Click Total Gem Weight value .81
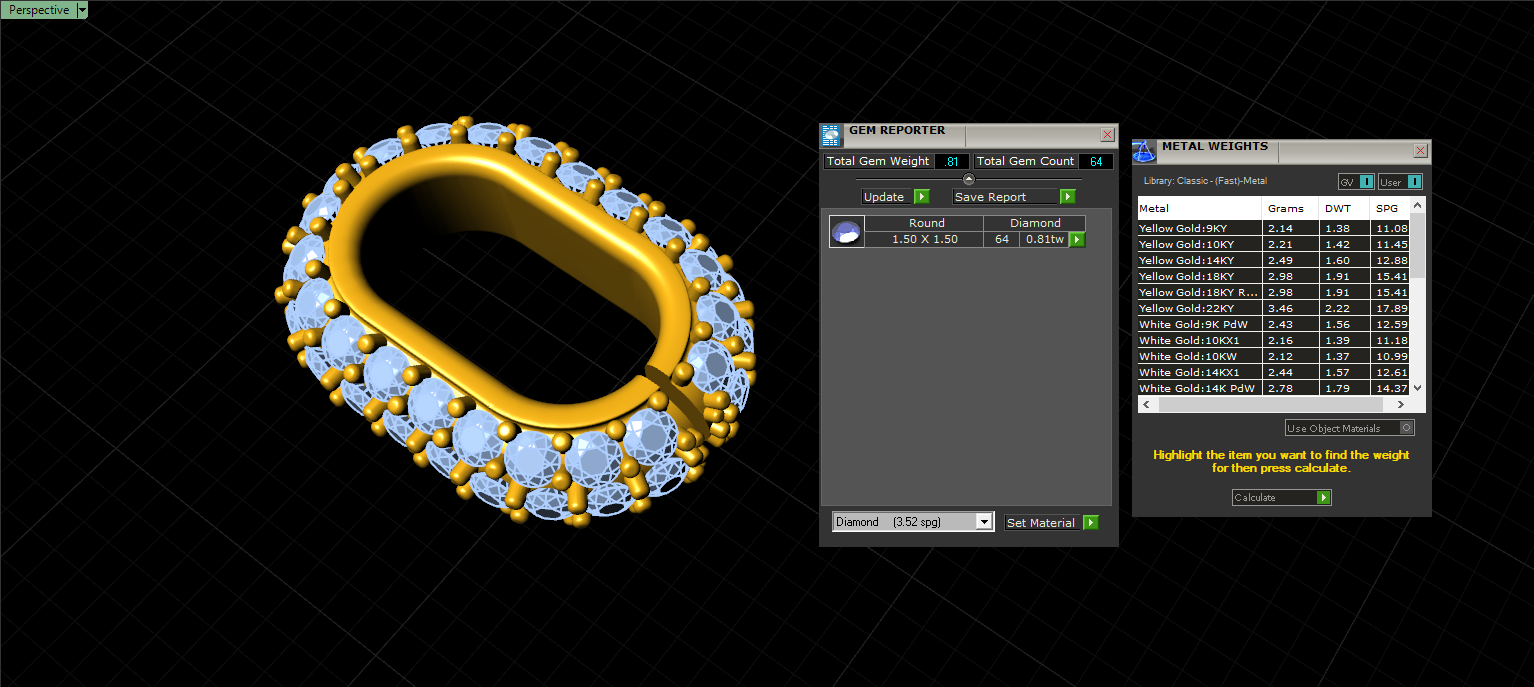The height and width of the screenshot is (687, 1534). [x=952, y=161]
